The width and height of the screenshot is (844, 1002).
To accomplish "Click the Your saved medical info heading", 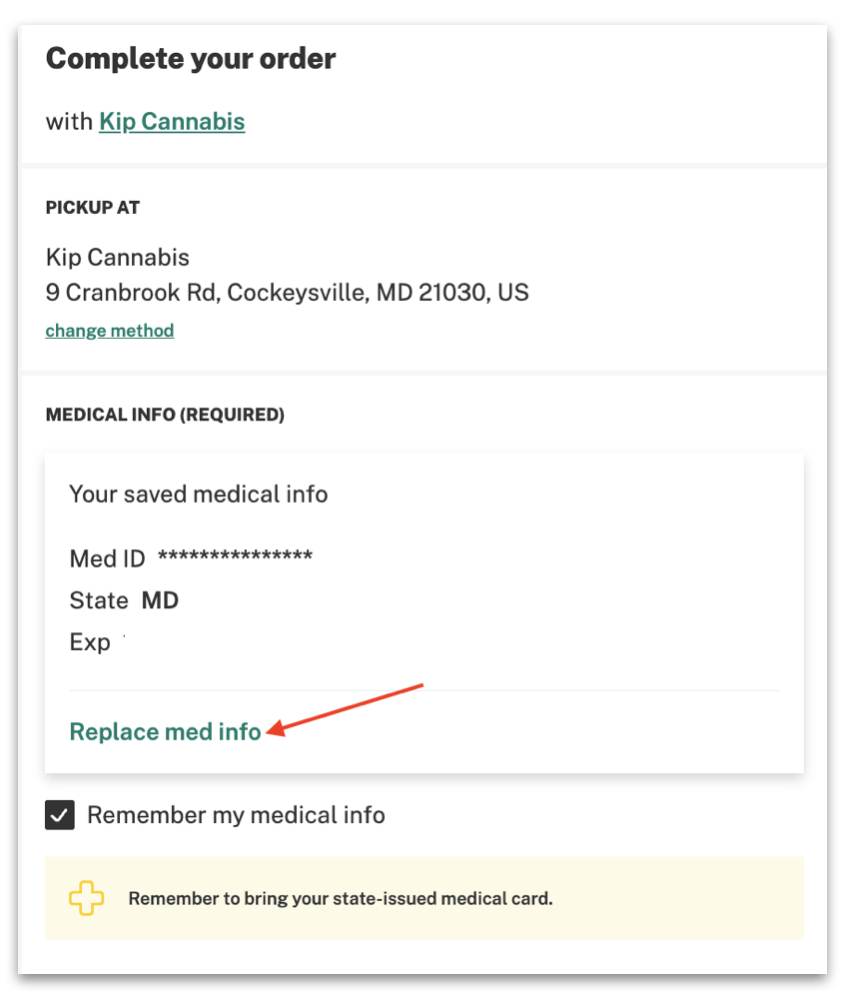I will coord(199,494).
